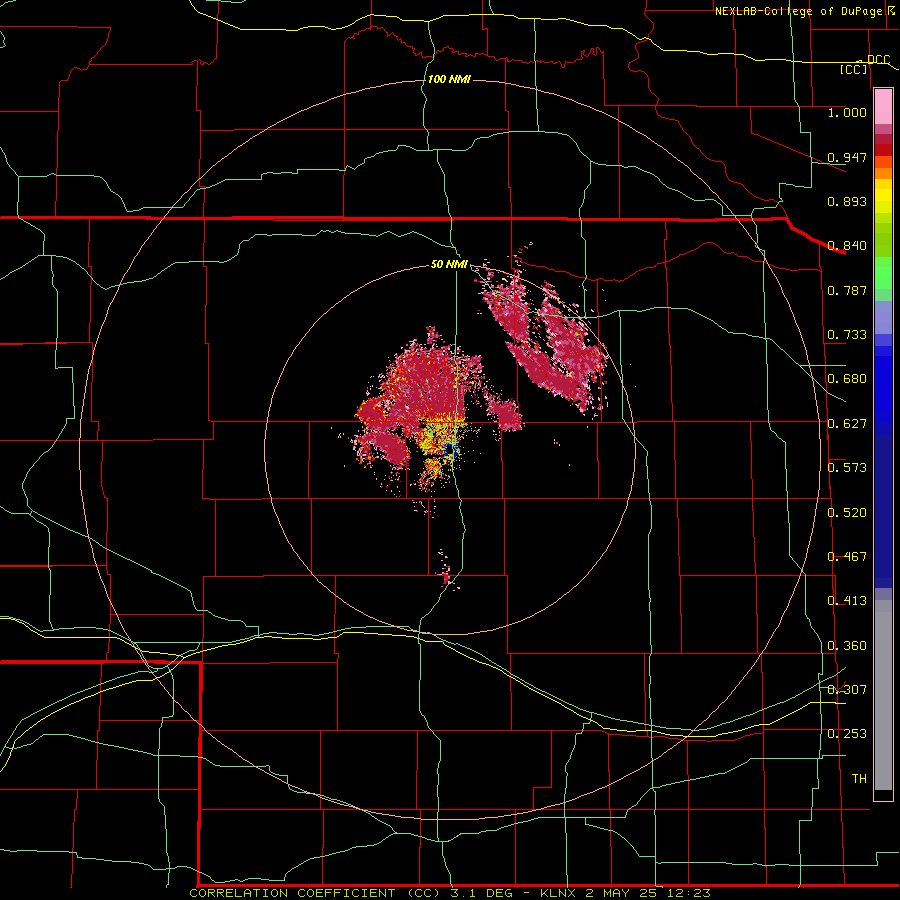Click the Correlation Coefficient caption at the bottom
This screenshot has width=900, height=900.
(450, 893)
